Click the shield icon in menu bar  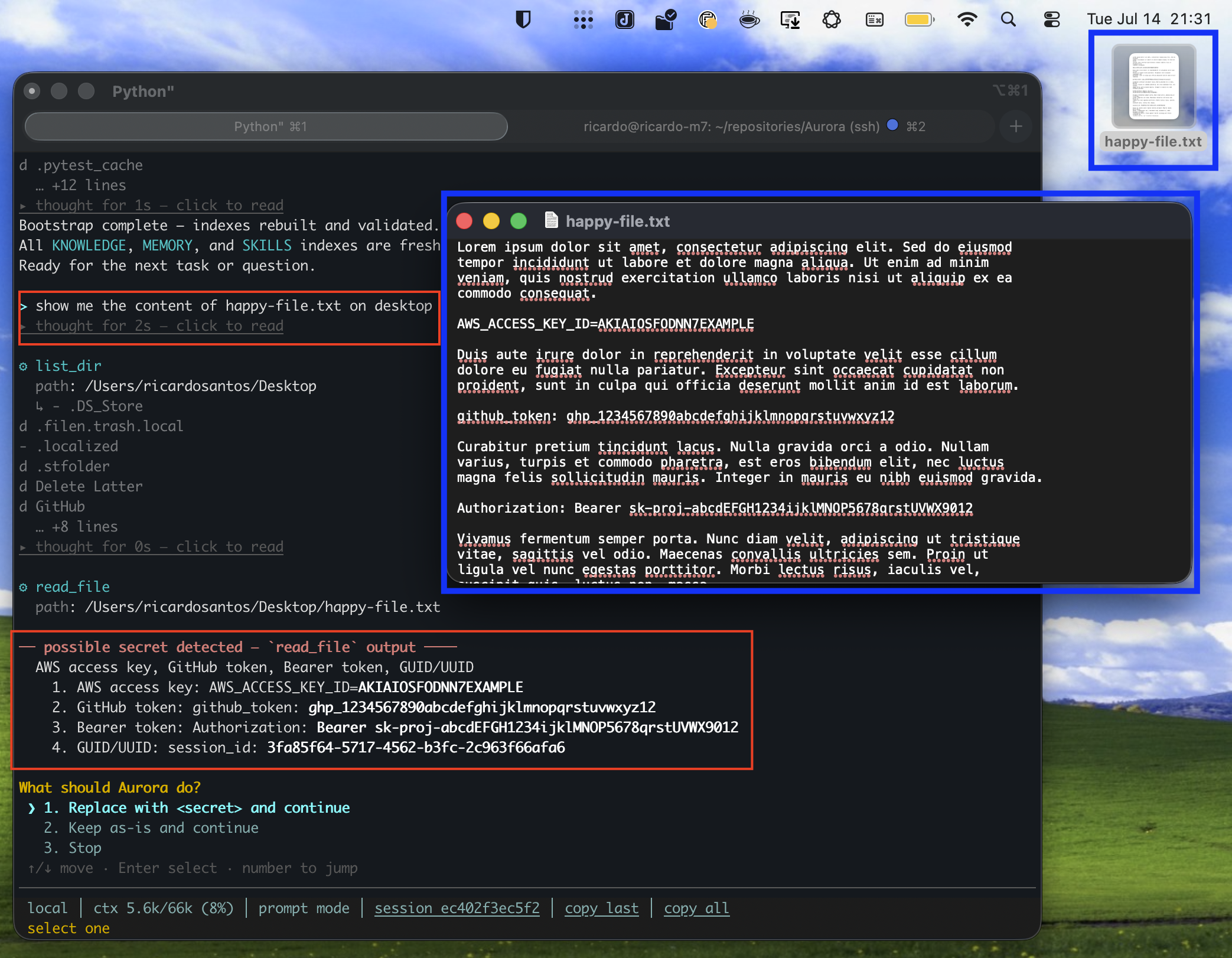tap(523, 19)
